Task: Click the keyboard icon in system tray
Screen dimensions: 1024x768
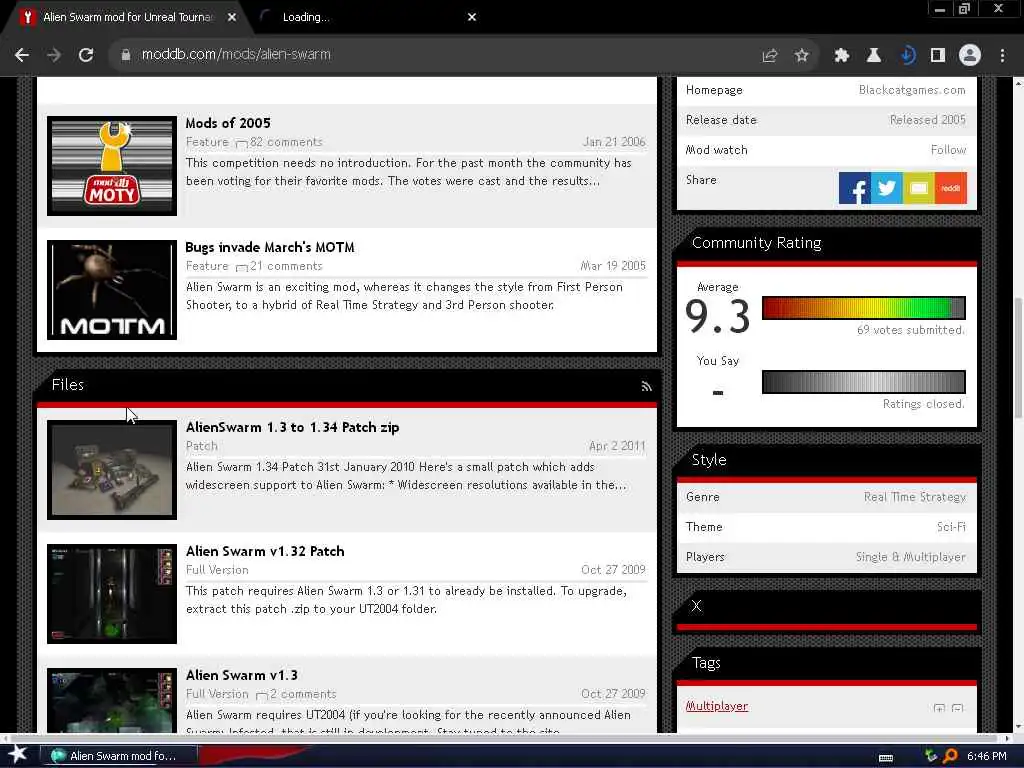Action: 886,758
